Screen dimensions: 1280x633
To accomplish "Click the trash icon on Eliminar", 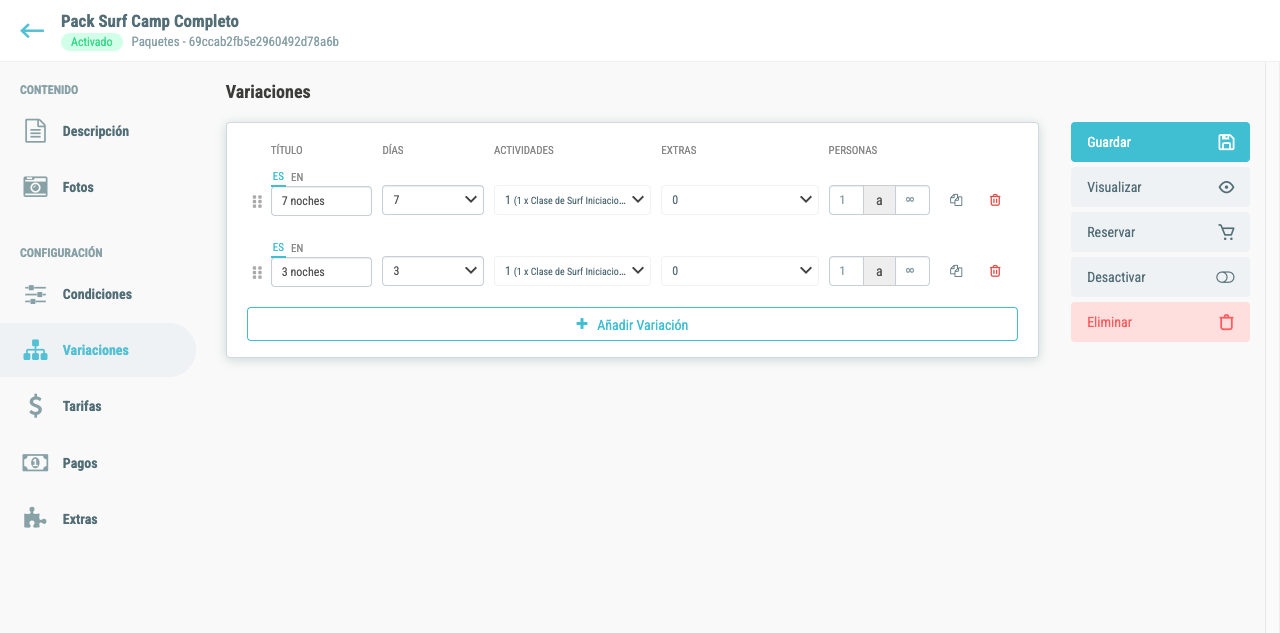I will click(1226, 322).
